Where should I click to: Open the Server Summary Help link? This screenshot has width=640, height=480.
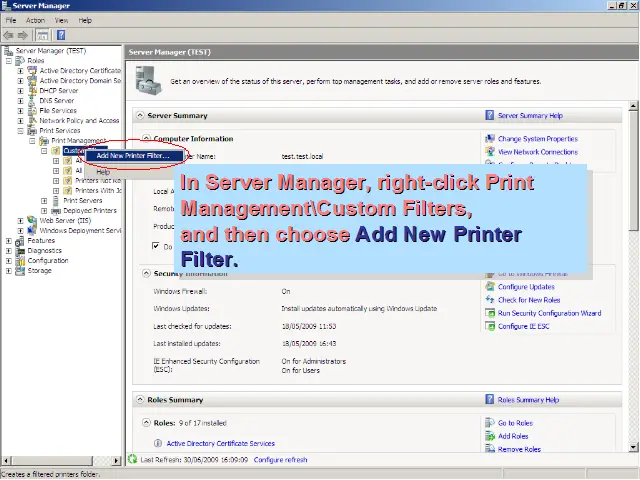coord(530,116)
